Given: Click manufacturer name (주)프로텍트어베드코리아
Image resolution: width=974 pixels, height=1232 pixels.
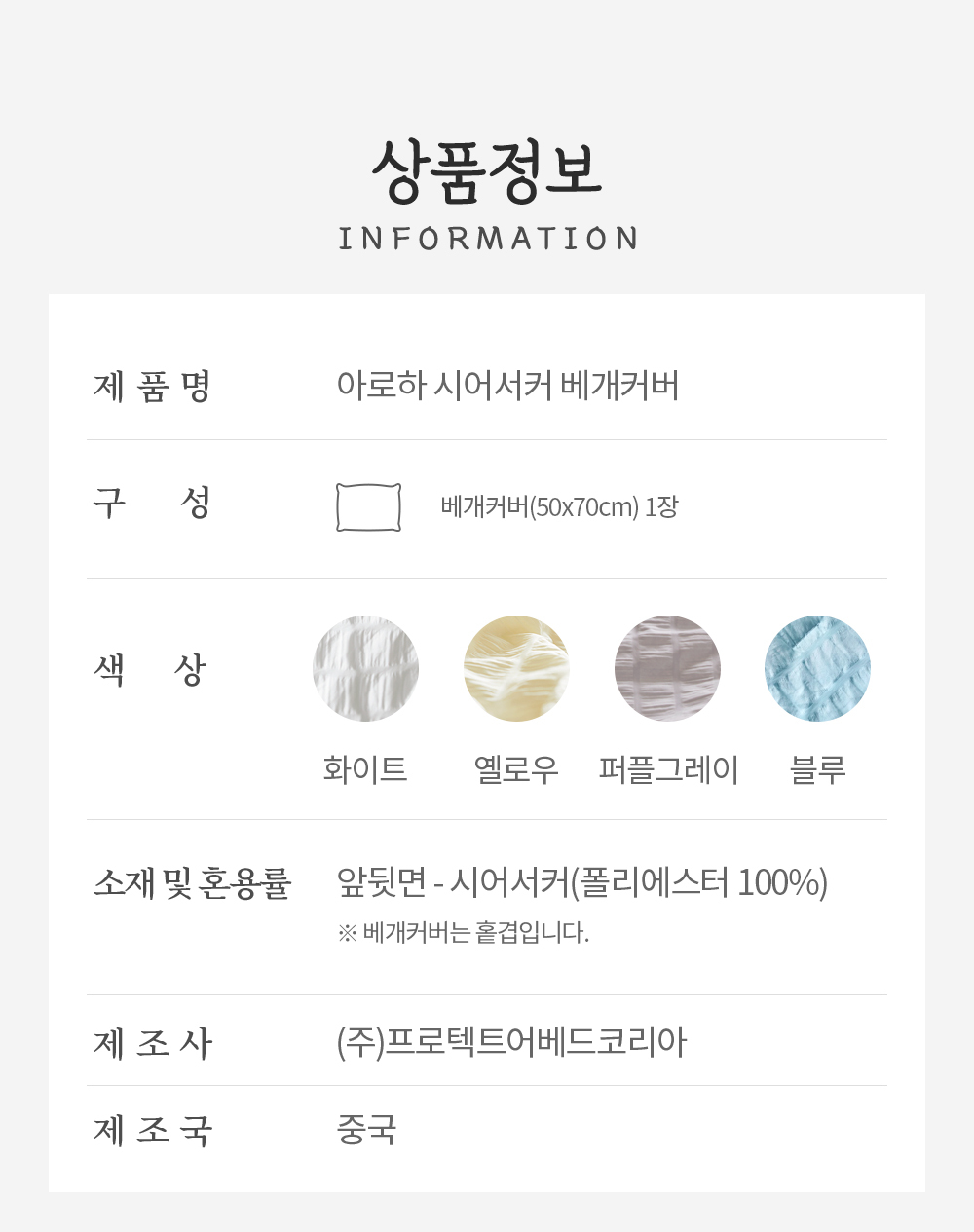Looking at the screenshot, I should click(511, 1042).
